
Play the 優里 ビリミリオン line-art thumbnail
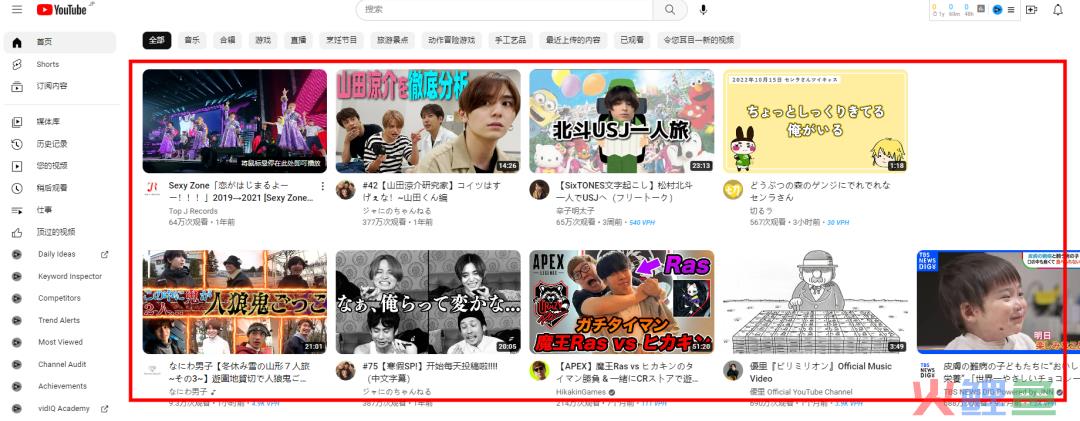point(815,302)
